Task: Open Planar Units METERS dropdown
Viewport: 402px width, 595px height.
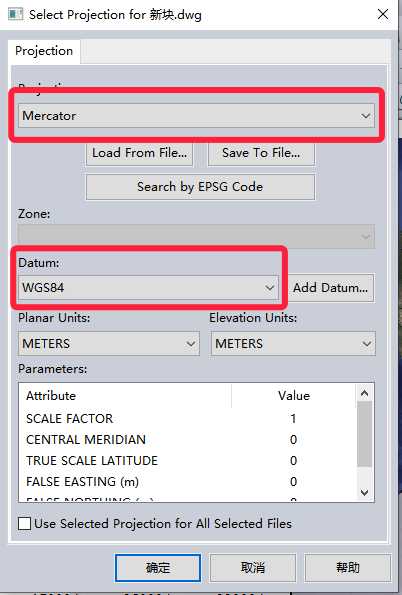Action: (x=109, y=344)
